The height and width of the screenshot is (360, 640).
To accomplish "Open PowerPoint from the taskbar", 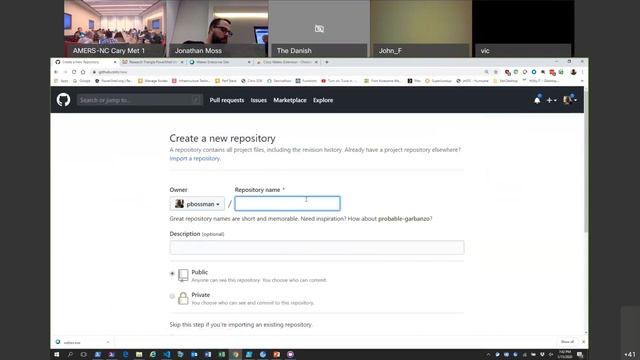I will point(277,355).
